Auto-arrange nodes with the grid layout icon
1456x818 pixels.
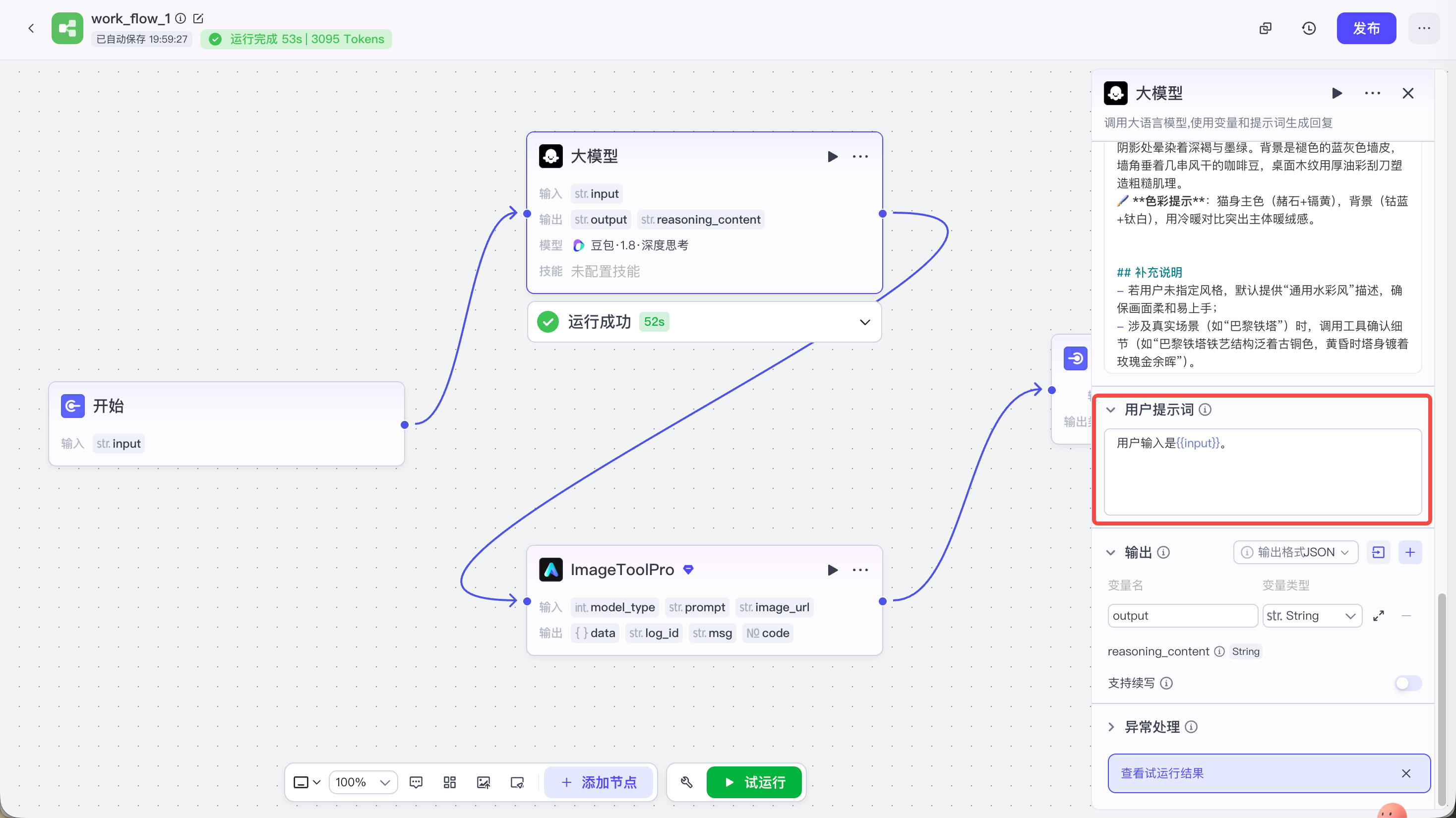[449, 782]
